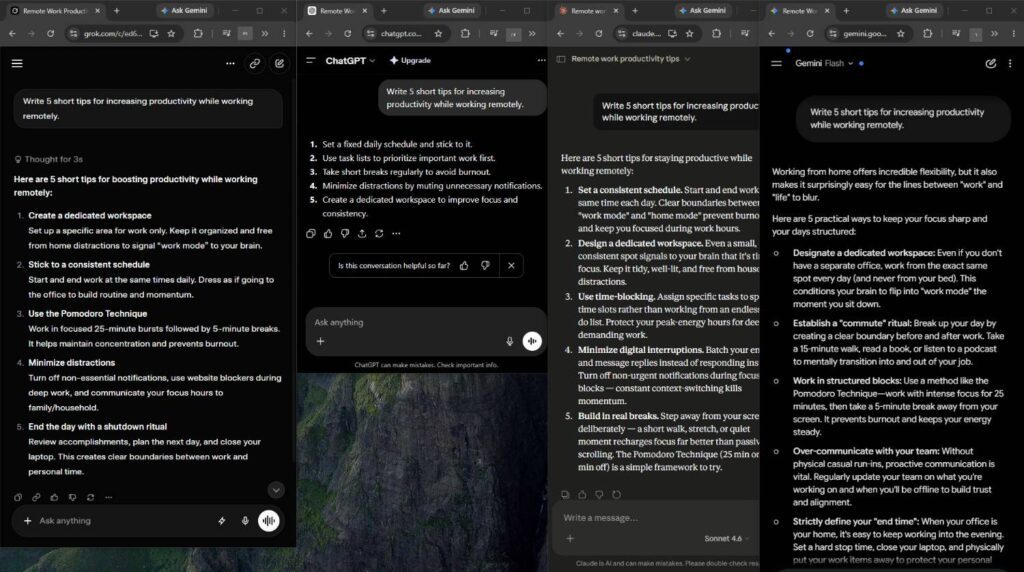Viewport: 1024px width, 572px height.
Task: Add an attachment with Grok plus button
Action: [27, 521]
